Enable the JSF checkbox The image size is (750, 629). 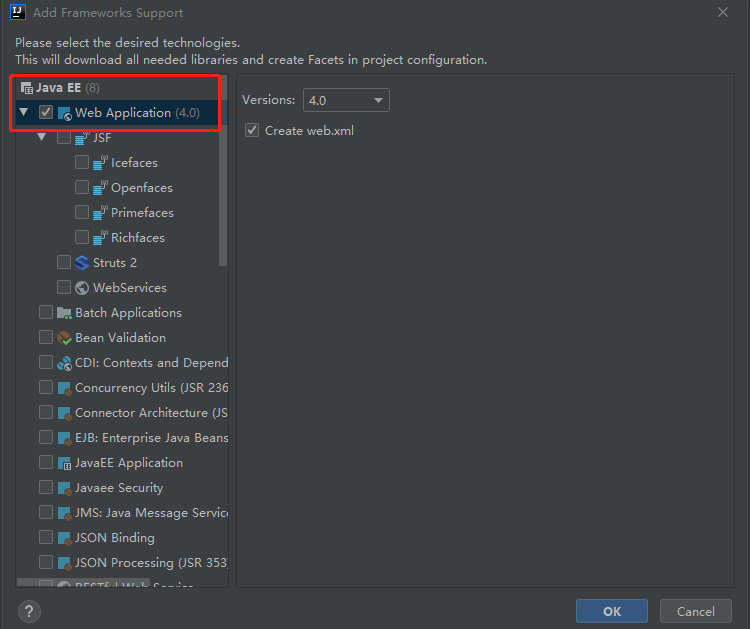64,137
